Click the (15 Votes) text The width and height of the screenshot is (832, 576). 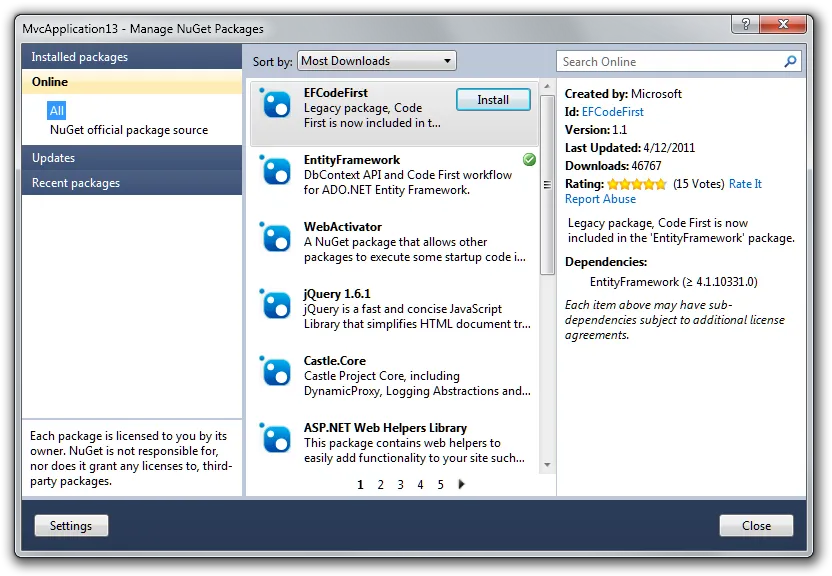(x=698, y=184)
